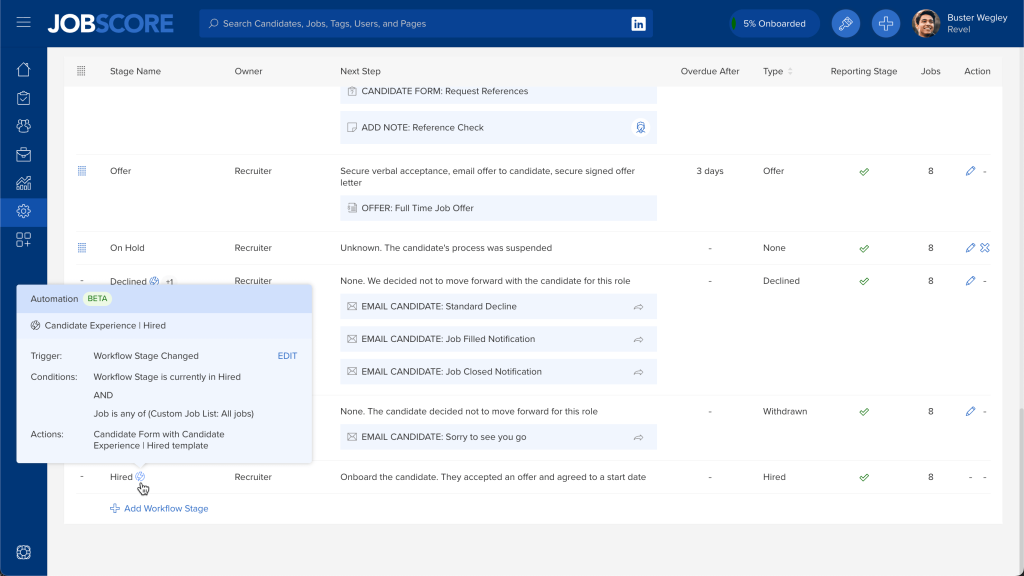Open the blue plus icon in the header
The height and width of the screenshot is (576, 1024).
(885, 23)
